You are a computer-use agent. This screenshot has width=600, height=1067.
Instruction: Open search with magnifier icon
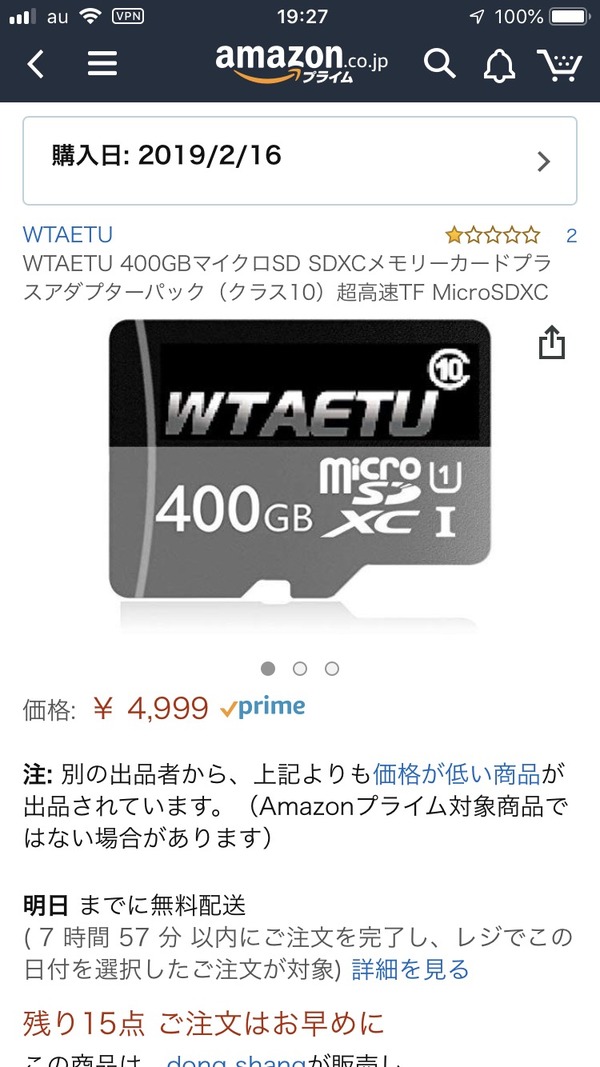(439, 64)
